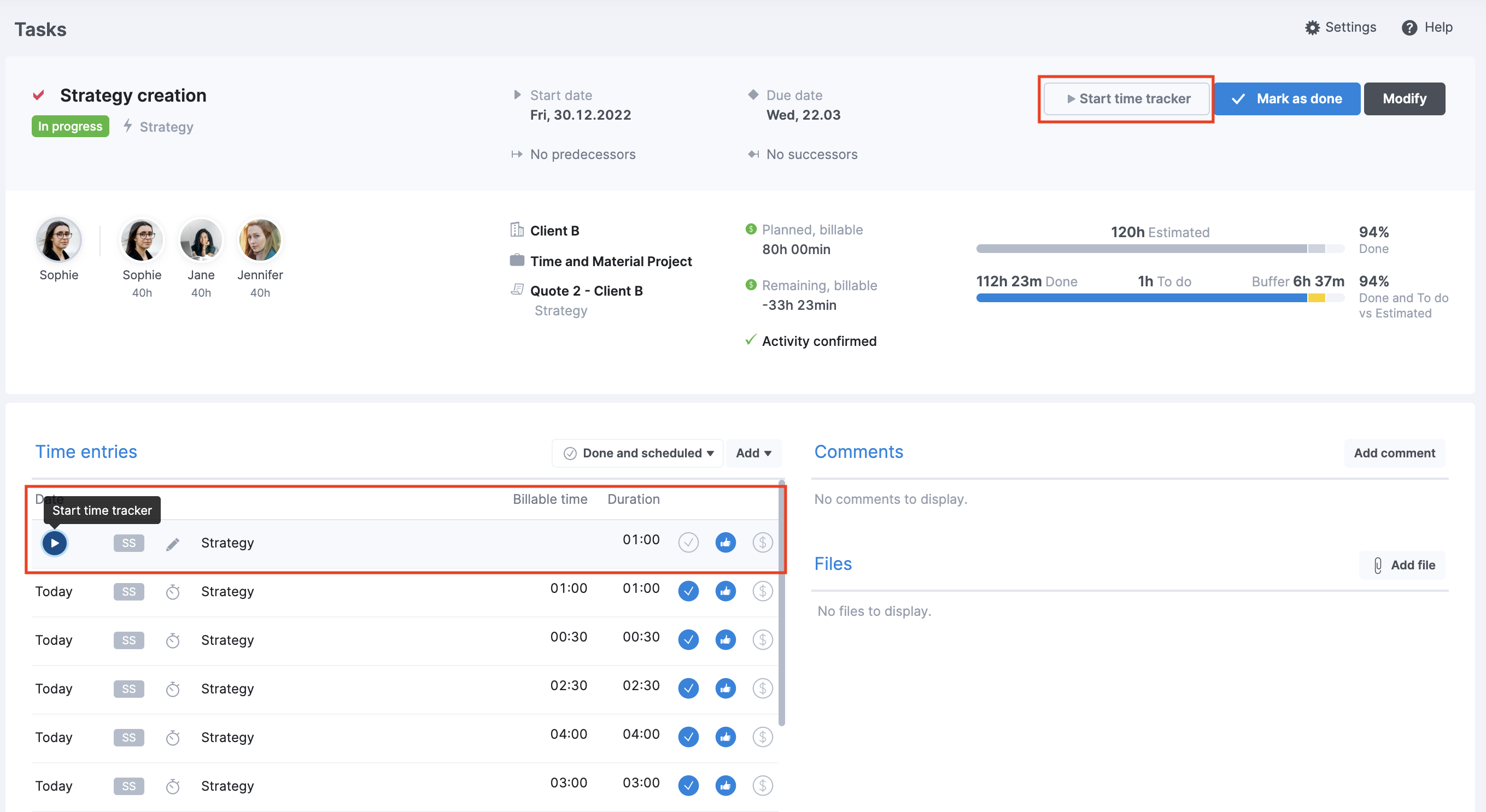This screenshot has width=1486, height=812.
Task: Open the Add time entry dropdown
Action: pos(753,452)
